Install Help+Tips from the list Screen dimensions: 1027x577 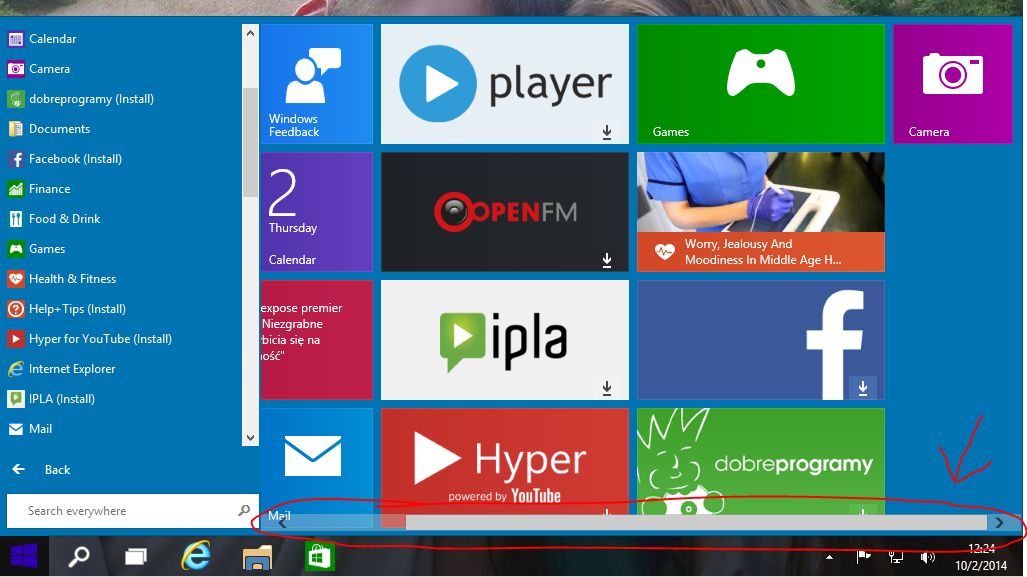pyautogui.click(x=67, y=309)
